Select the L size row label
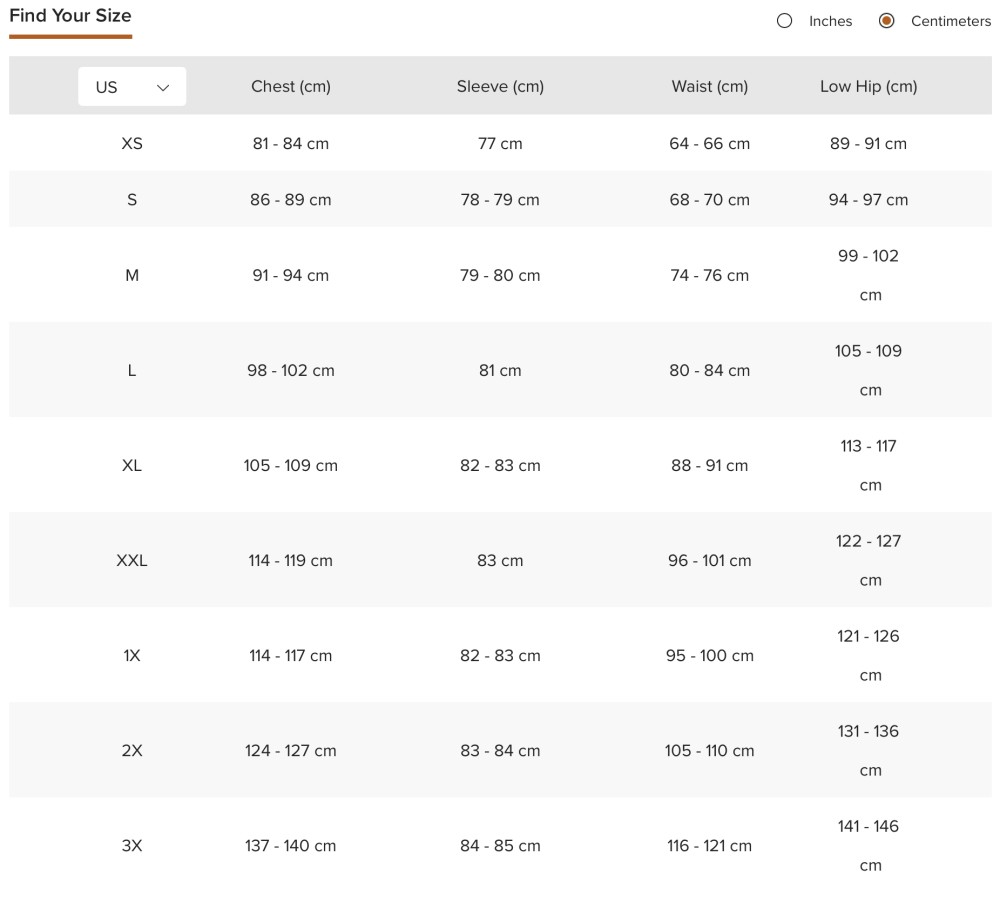The image size is (1000, 902). point(132,370)
